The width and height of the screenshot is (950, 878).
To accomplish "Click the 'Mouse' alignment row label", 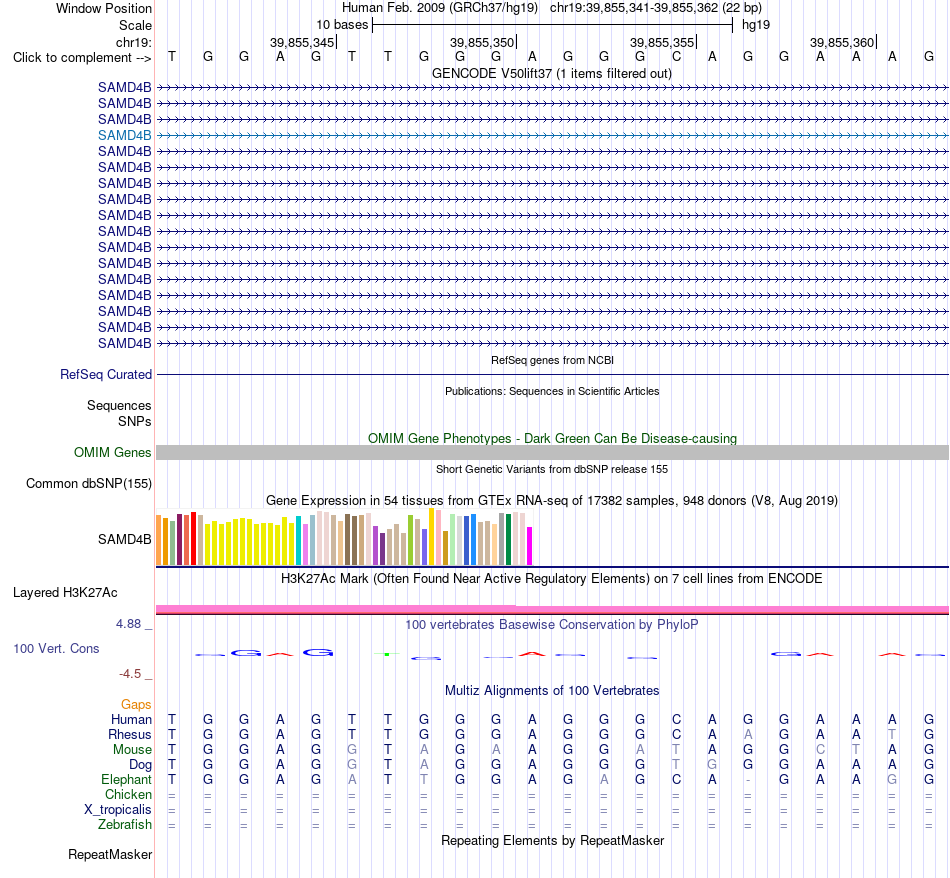I will click(x=132, y=750).
